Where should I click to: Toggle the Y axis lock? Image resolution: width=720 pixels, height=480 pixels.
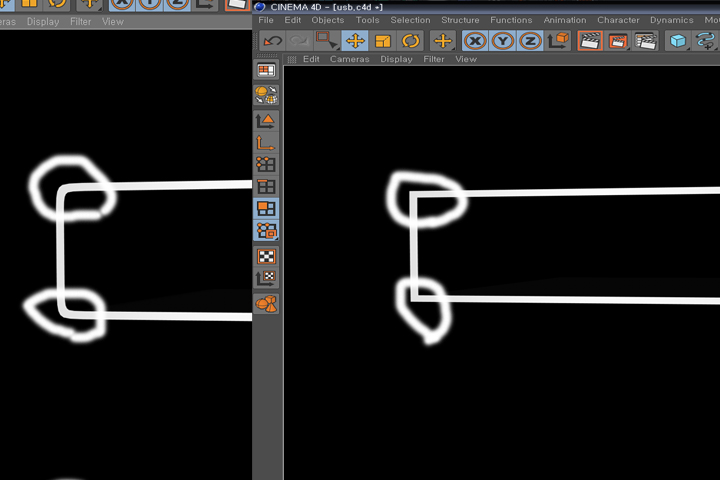pyautogui.click(x=503, y=41)
